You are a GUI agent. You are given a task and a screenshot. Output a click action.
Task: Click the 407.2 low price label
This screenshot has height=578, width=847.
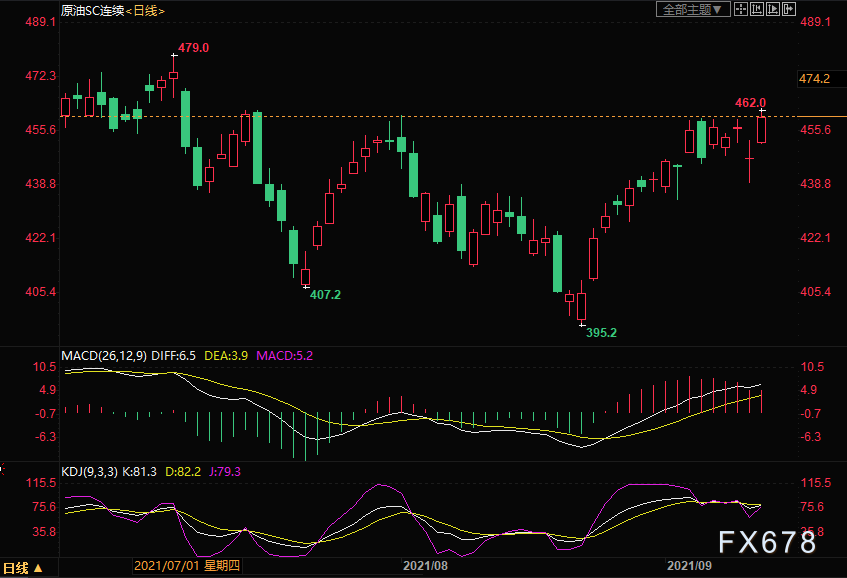(325, 295)
